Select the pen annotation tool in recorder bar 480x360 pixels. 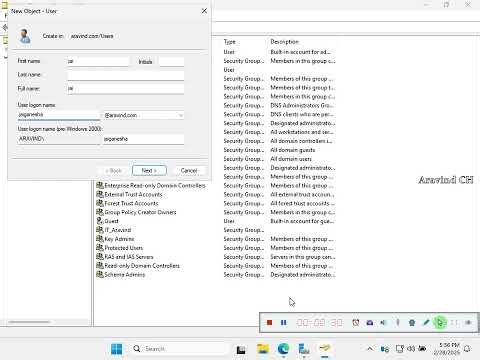pos(426,322)
